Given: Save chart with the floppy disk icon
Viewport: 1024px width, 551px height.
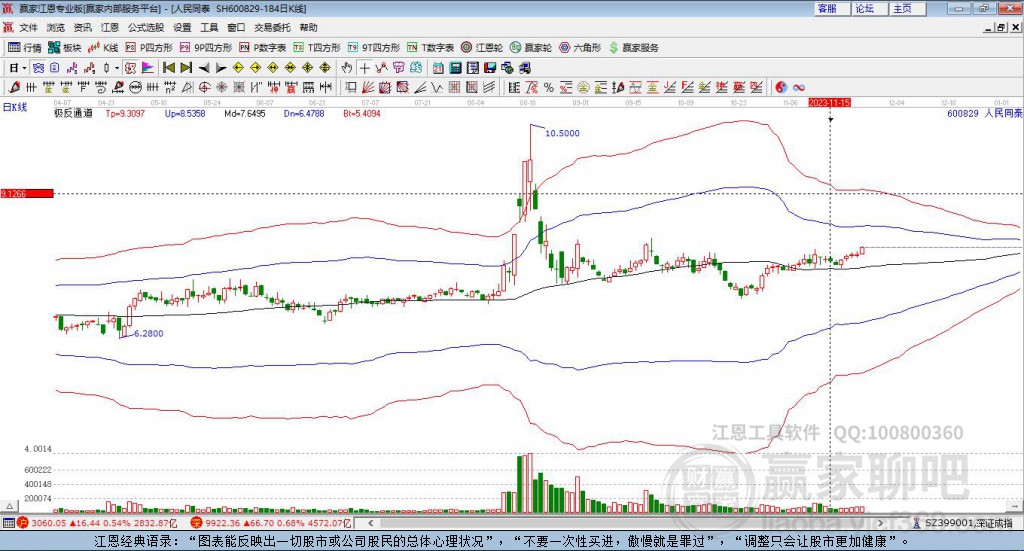Looking at the screenshot, I should click(490, 68).
